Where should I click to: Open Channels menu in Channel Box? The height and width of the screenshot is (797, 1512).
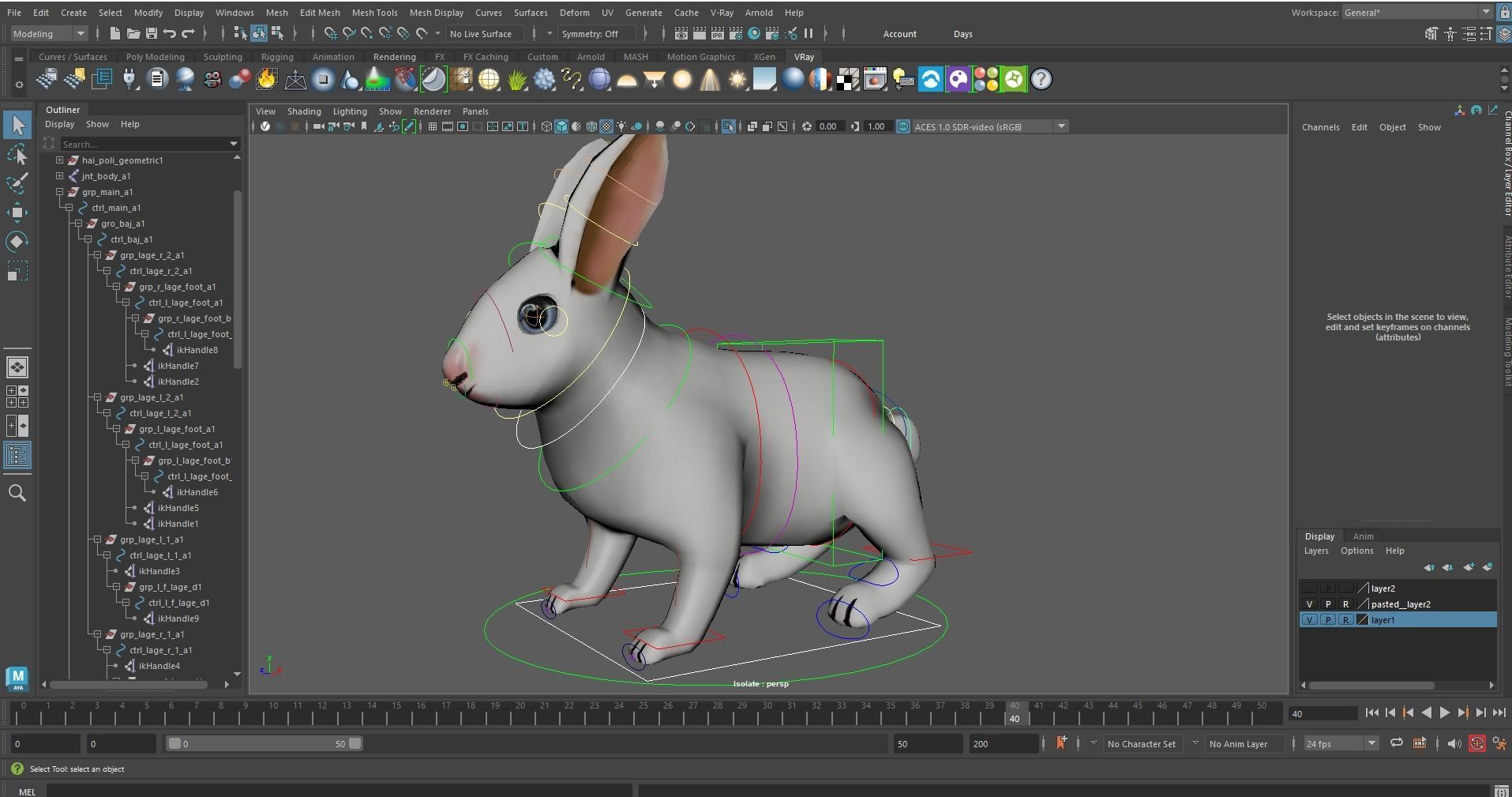click(x=1321, y=127)
